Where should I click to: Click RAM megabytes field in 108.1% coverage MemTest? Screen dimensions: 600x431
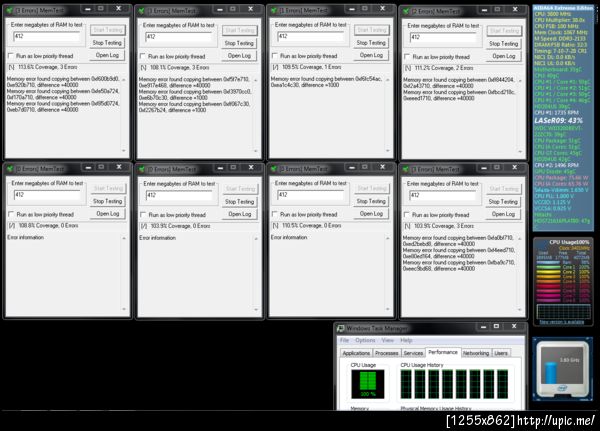point(179,37)
